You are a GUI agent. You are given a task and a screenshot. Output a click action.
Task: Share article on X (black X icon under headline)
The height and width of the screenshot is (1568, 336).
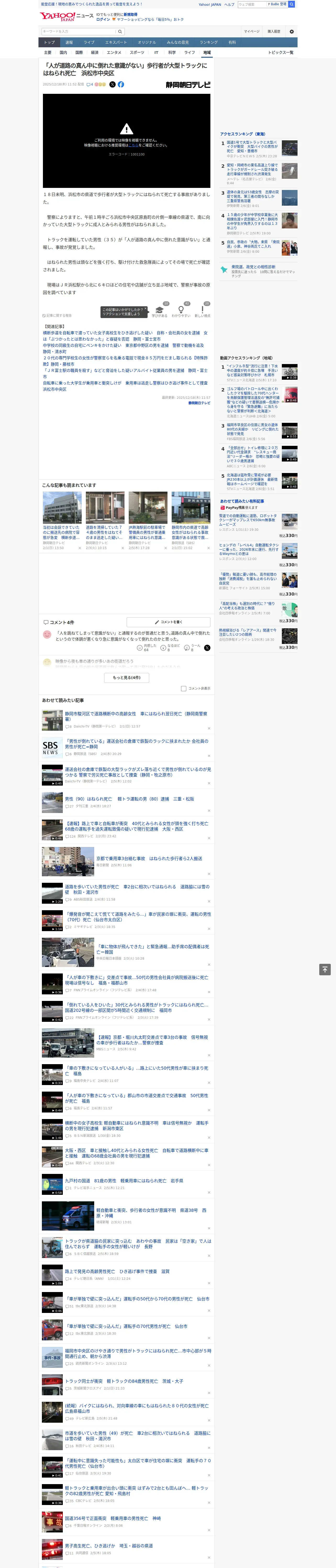click(x=112, y=85)
